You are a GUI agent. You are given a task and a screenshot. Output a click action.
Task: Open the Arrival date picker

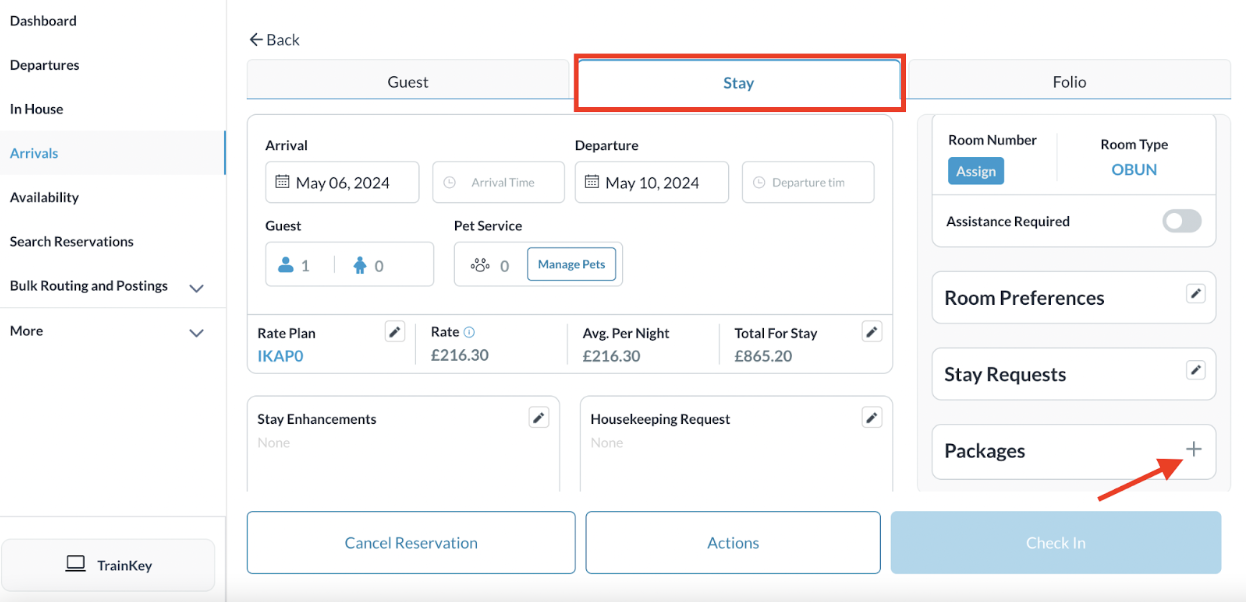coord(342,183)
